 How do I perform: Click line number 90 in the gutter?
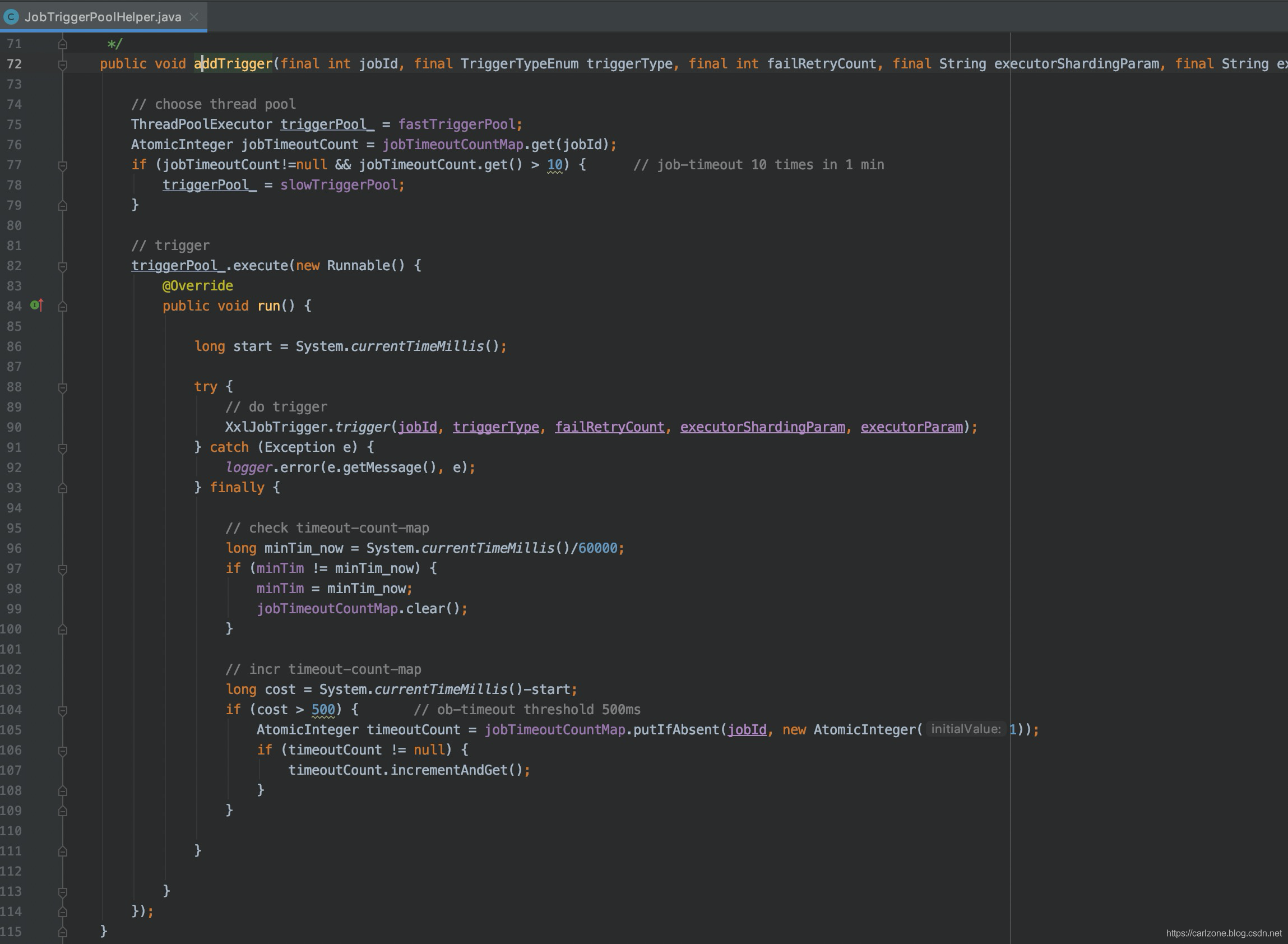point(14,427)
